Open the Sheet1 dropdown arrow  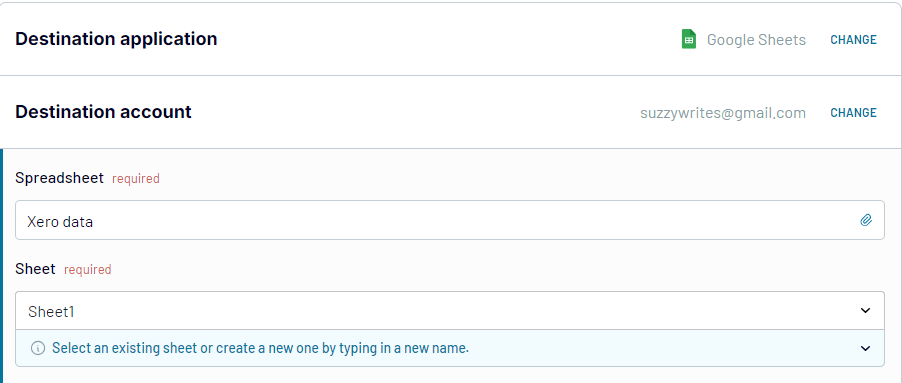click(865, 311)
